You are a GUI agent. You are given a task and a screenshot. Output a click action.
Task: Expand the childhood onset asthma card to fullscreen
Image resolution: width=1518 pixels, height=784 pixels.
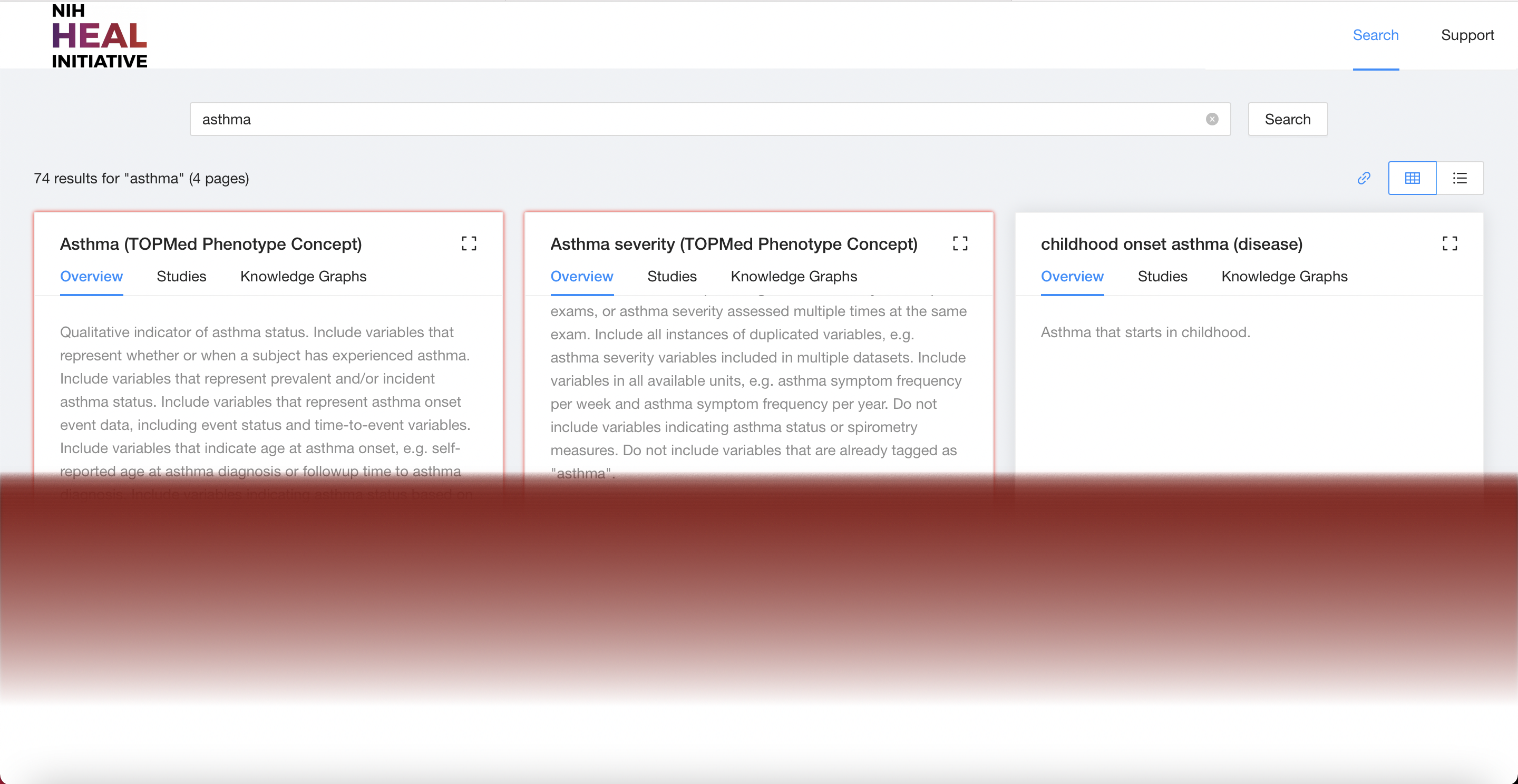pos(1450,243)
